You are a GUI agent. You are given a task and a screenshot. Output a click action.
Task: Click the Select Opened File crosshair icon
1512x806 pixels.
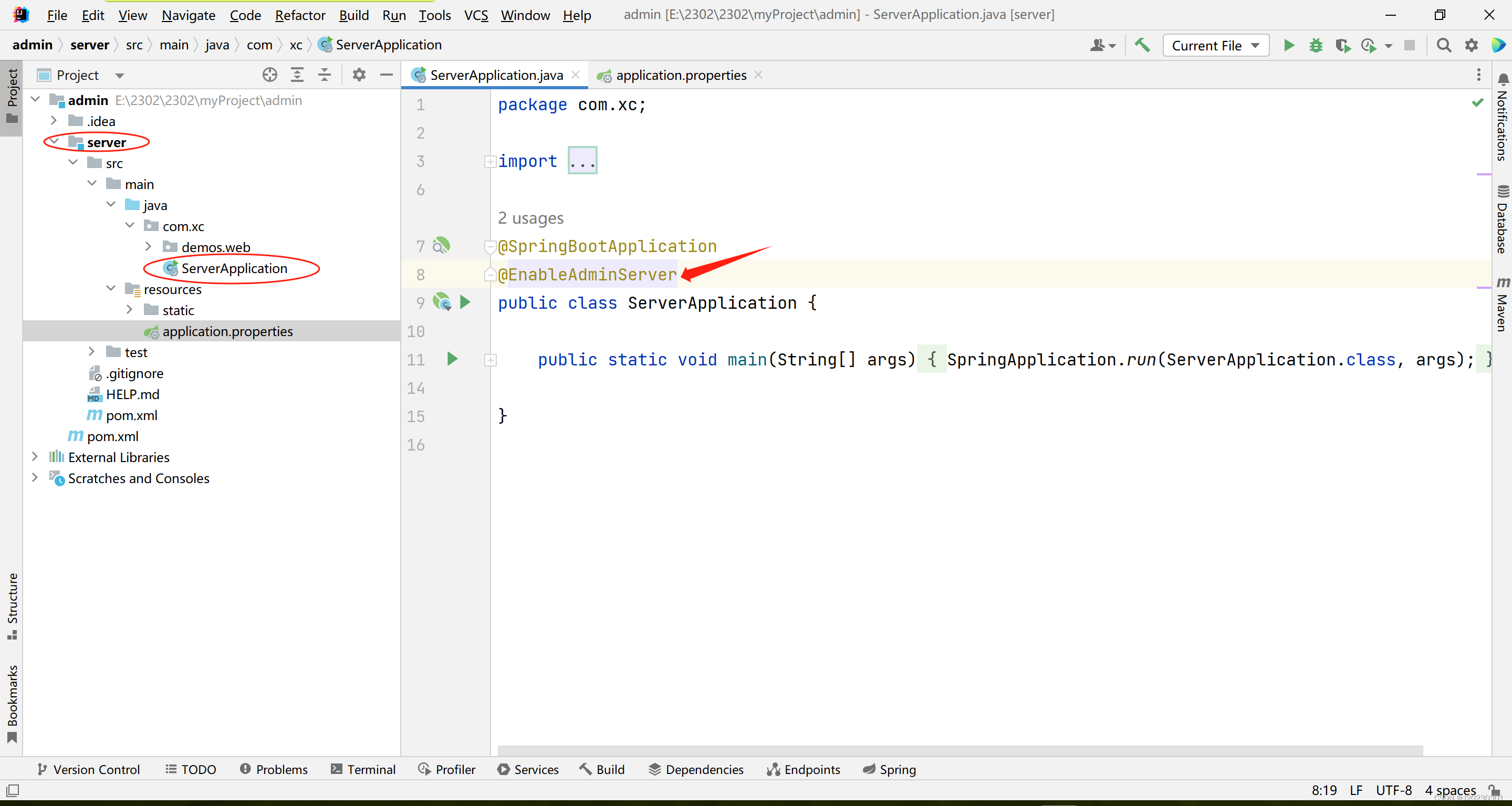point(269,75)
